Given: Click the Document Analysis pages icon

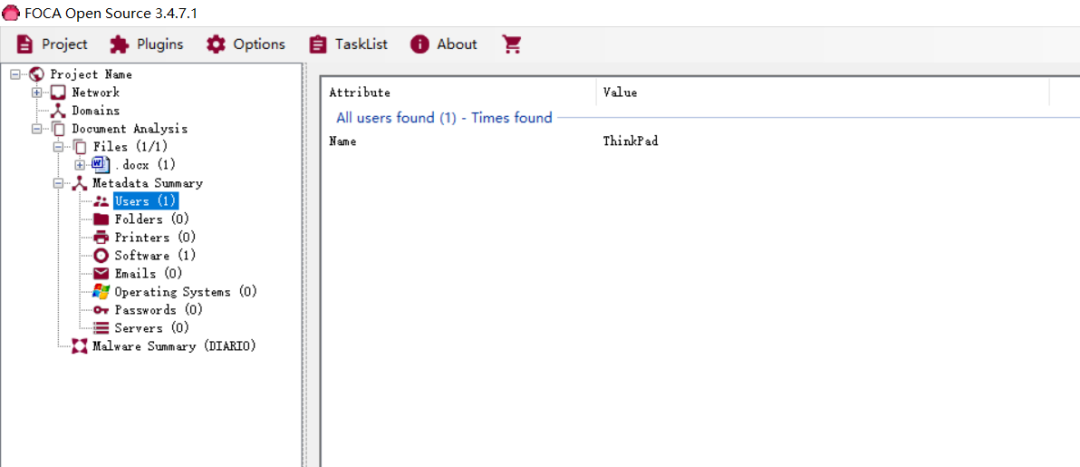Looking at the screenshot, I should click(x=58, y=129).
